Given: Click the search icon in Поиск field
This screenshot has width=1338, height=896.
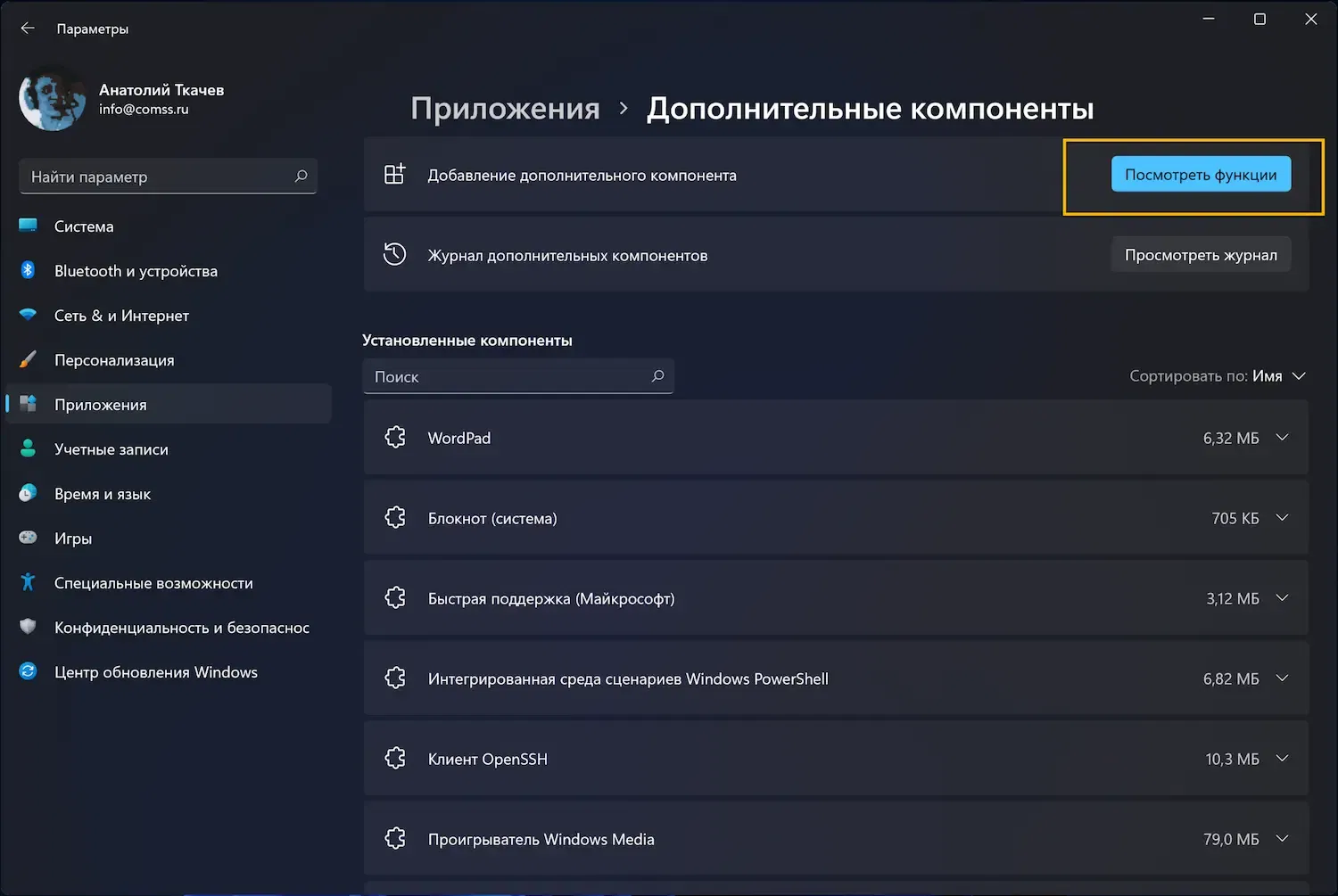Looking at the screenshot, I should tap(657, 376).
